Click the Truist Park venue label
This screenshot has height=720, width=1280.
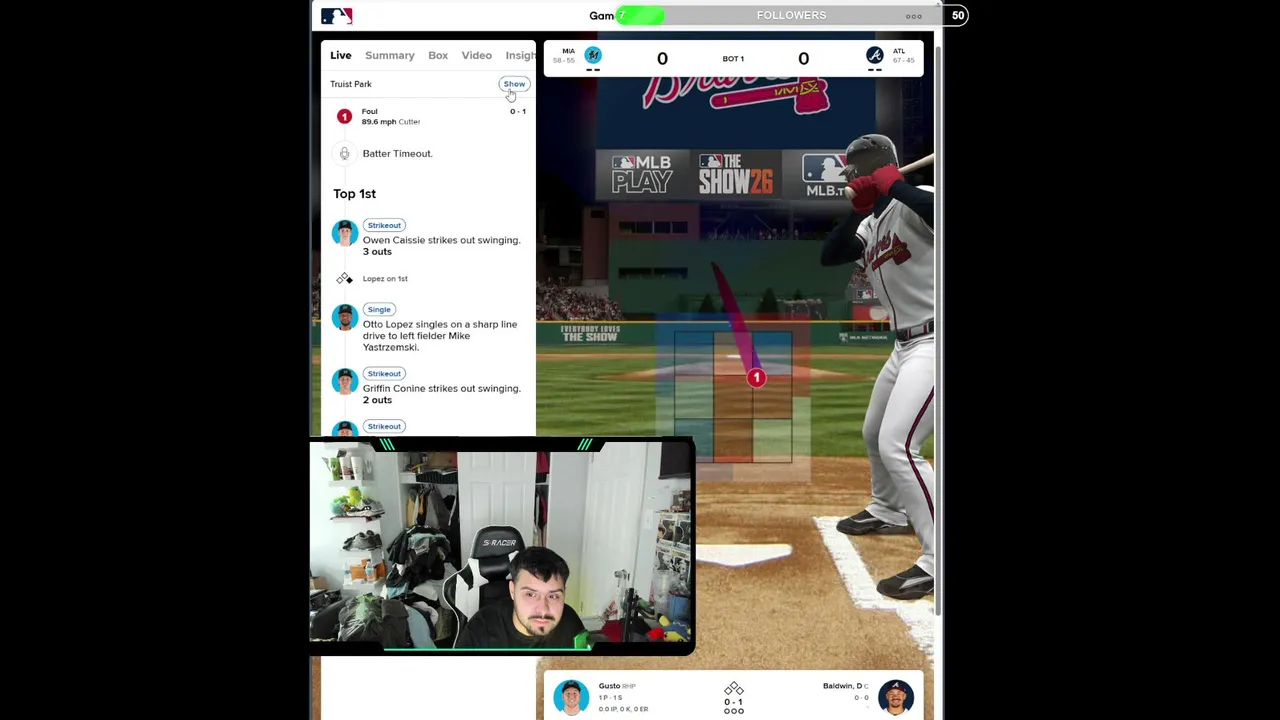(350, 84)
